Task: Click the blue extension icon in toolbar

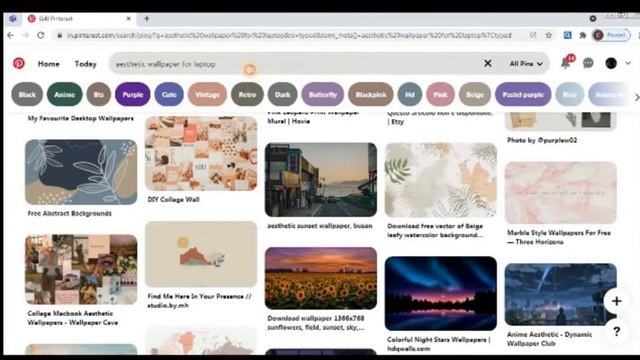Action: pyautogui.click(x=567, y=36)
